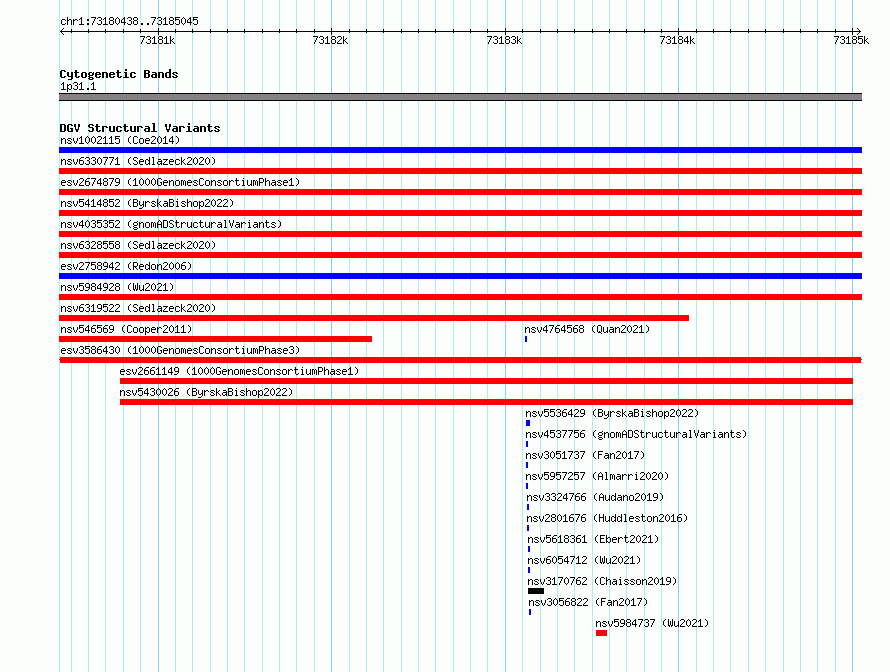Click the red bar under nsv6319522
The width and height of the screenshot is (890, 672).
374,318
